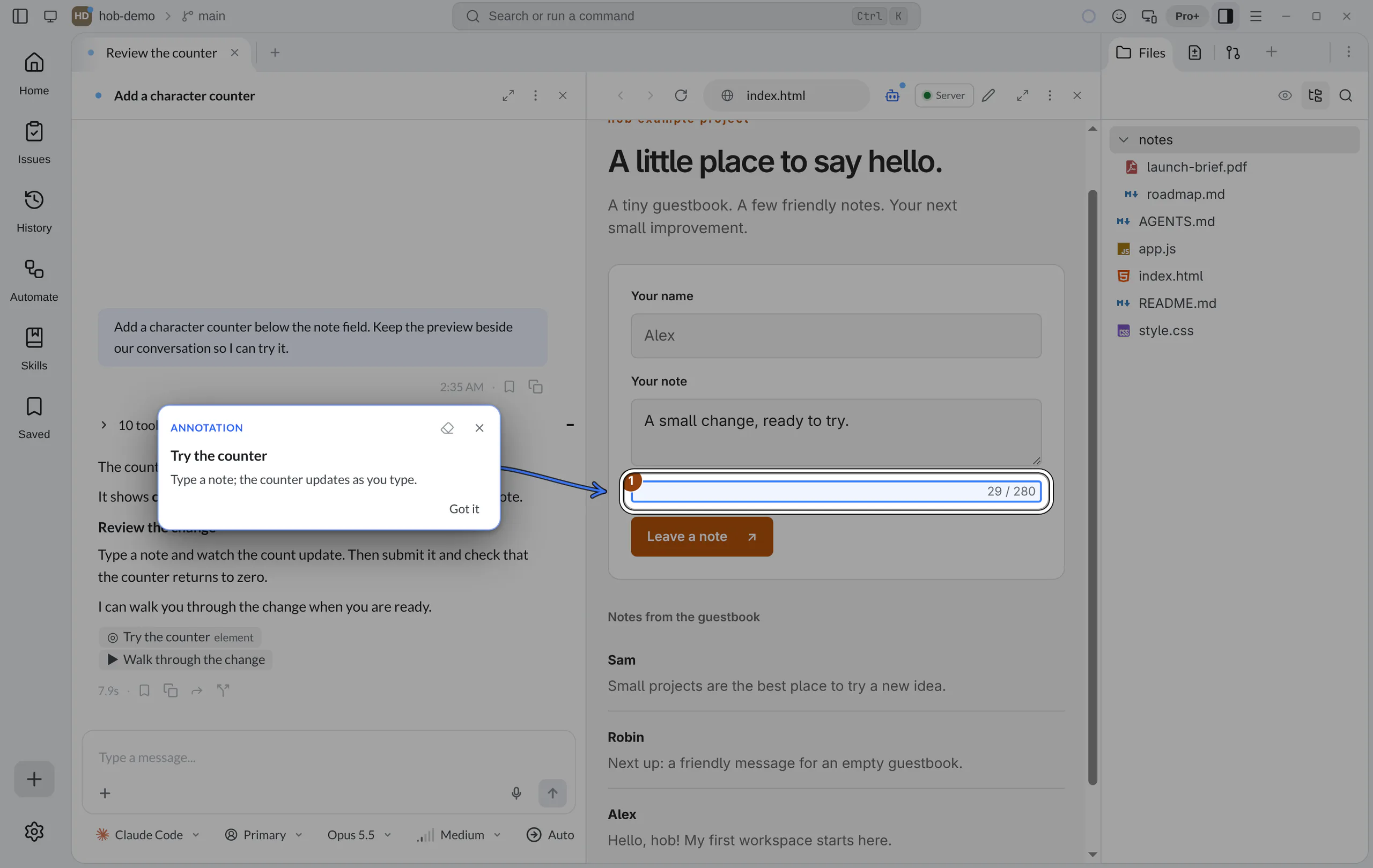Click the smiley feedback icon
This screenshot has height=868, width=1373.
tap(1119, 16)
